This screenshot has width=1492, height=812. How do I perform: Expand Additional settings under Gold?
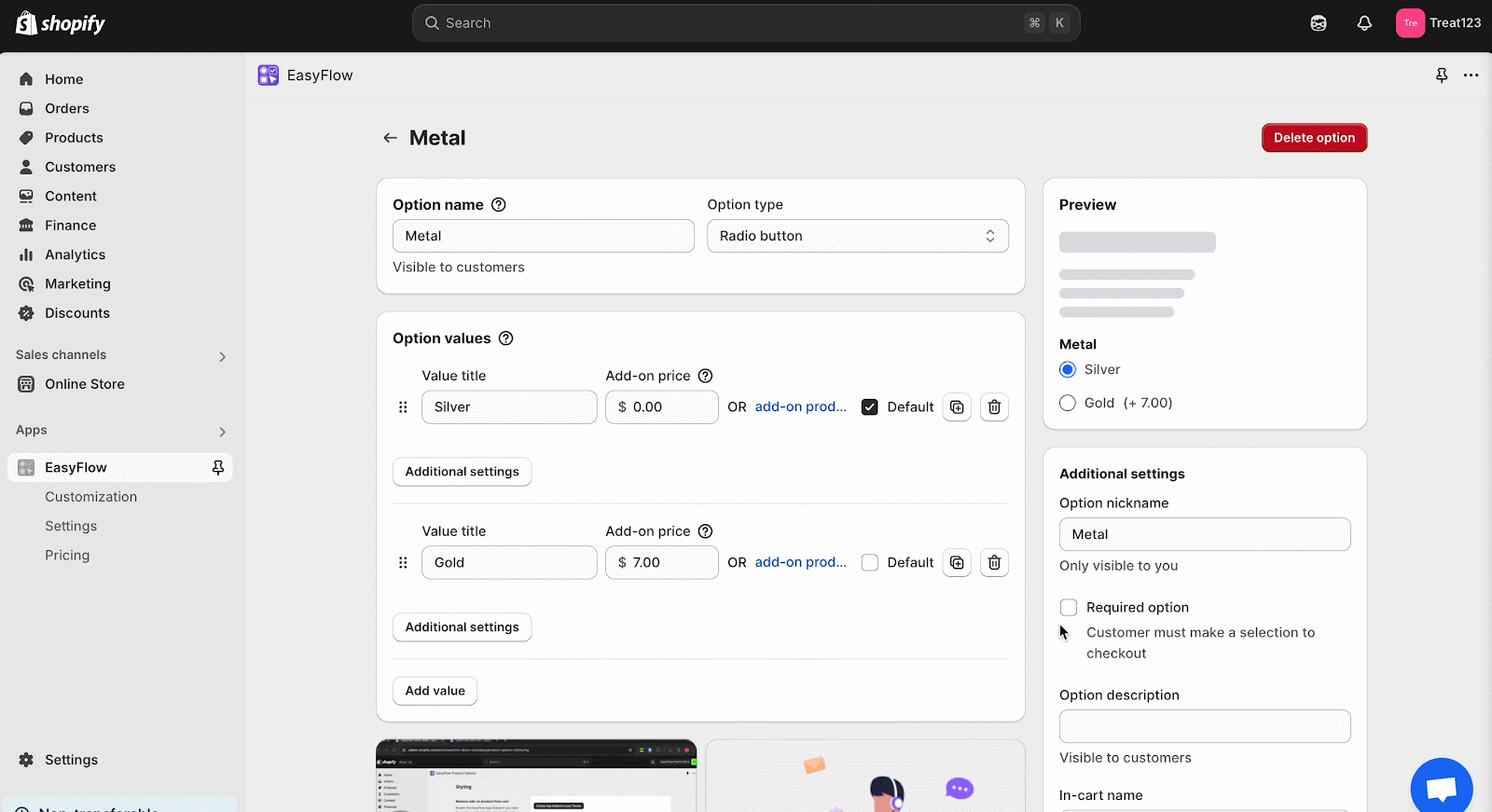[x=463, y=627]
